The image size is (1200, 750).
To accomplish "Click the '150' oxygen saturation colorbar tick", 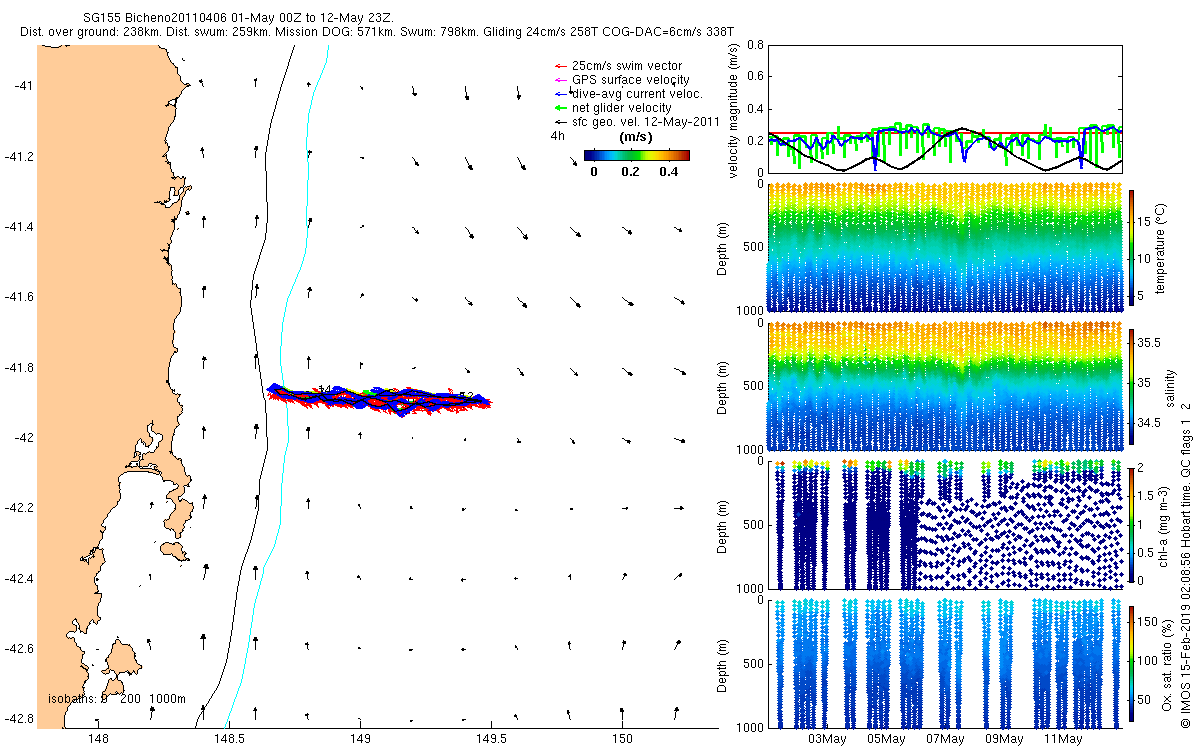I will [x=1147, y=621].
